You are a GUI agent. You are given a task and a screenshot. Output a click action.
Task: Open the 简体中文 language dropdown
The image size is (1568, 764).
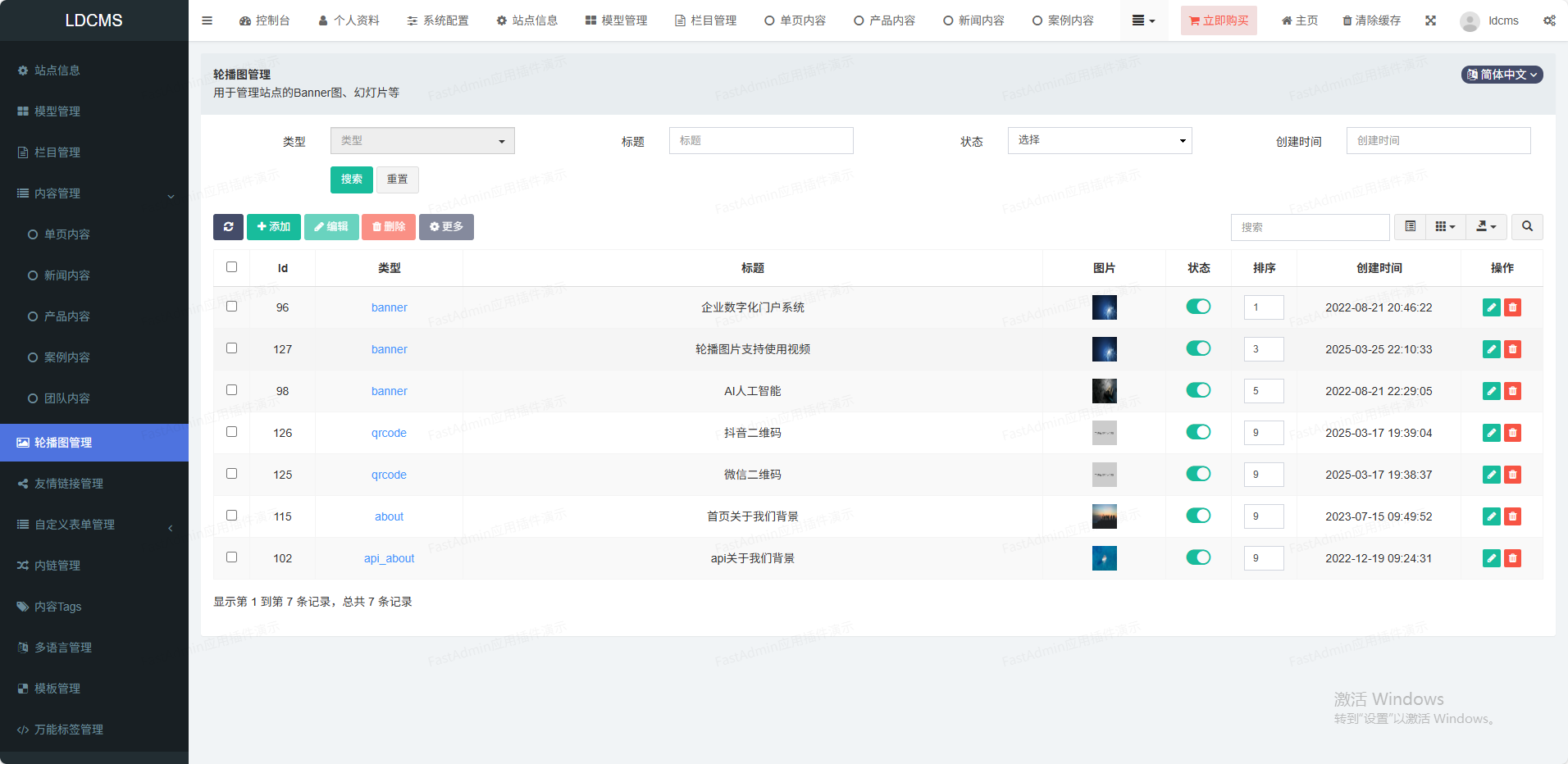point(1502,75)
